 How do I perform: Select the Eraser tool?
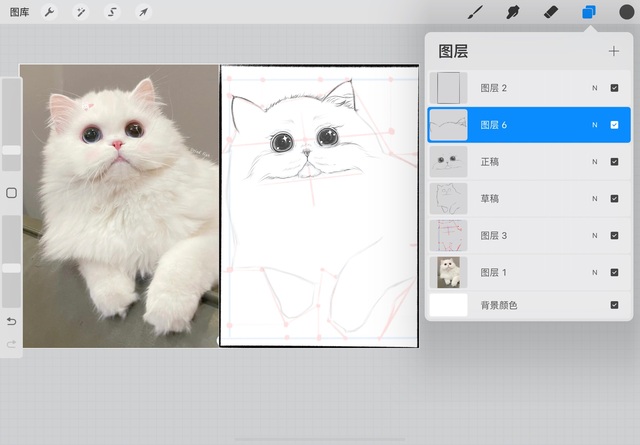tap(550, 12)
